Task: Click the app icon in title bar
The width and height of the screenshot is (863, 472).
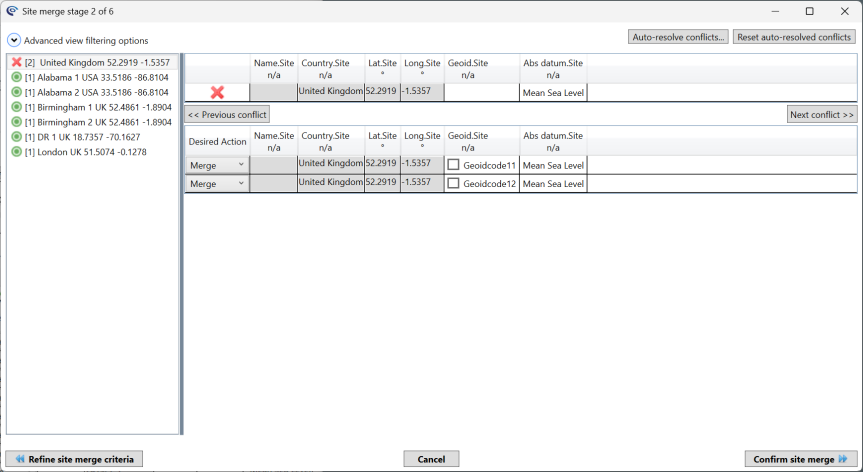Action: click(x=11, y=11)
